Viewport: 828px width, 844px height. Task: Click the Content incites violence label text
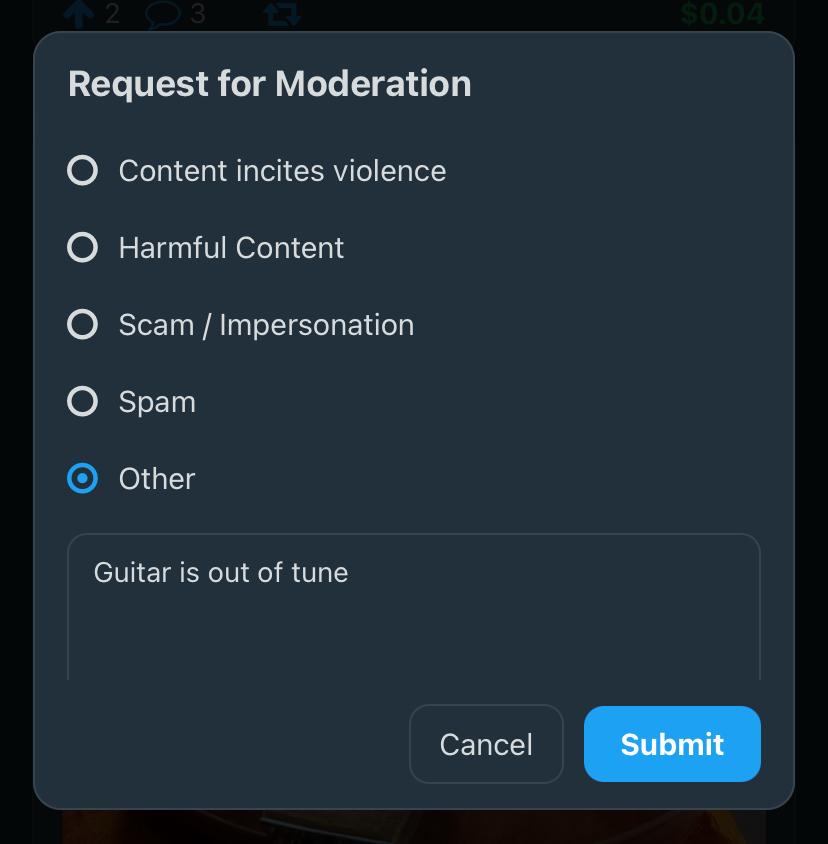click(x=282, y=171)
